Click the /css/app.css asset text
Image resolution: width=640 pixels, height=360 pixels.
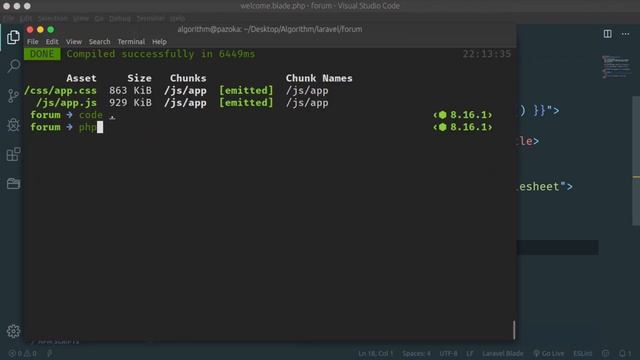[60, 91]
